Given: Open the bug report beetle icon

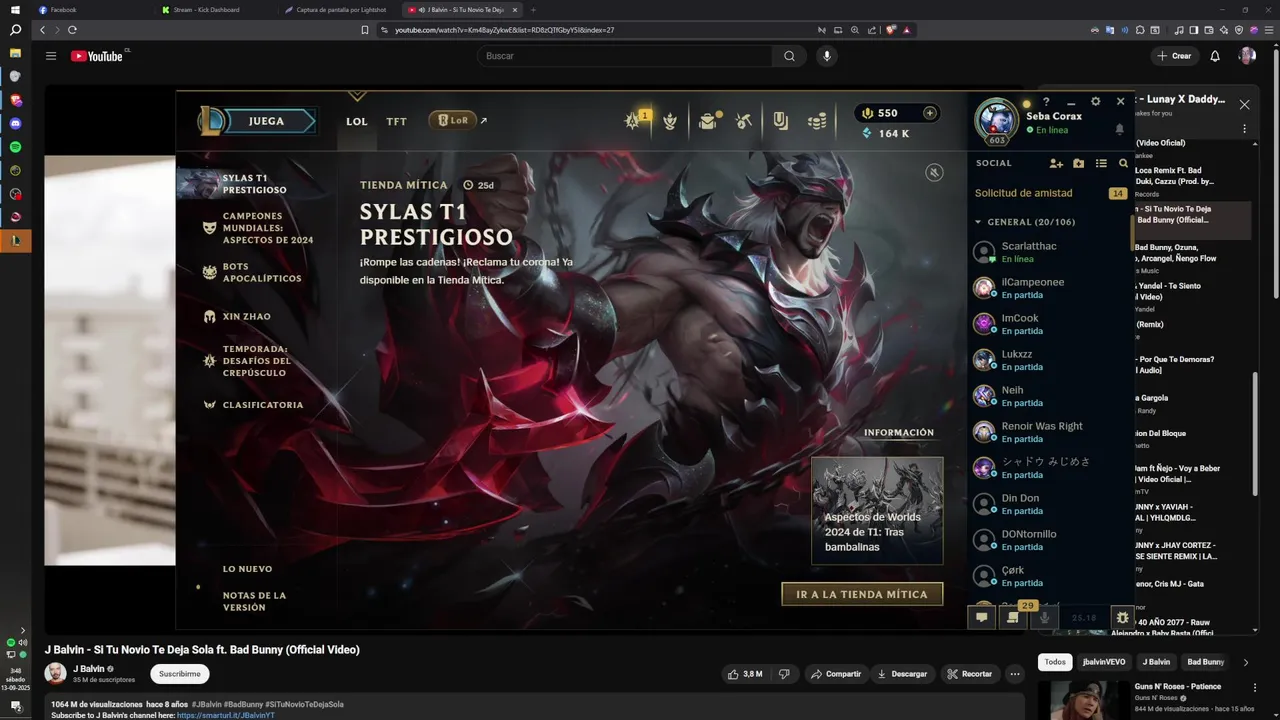Looking at the screenshot, I should [x=1122, y=618].
